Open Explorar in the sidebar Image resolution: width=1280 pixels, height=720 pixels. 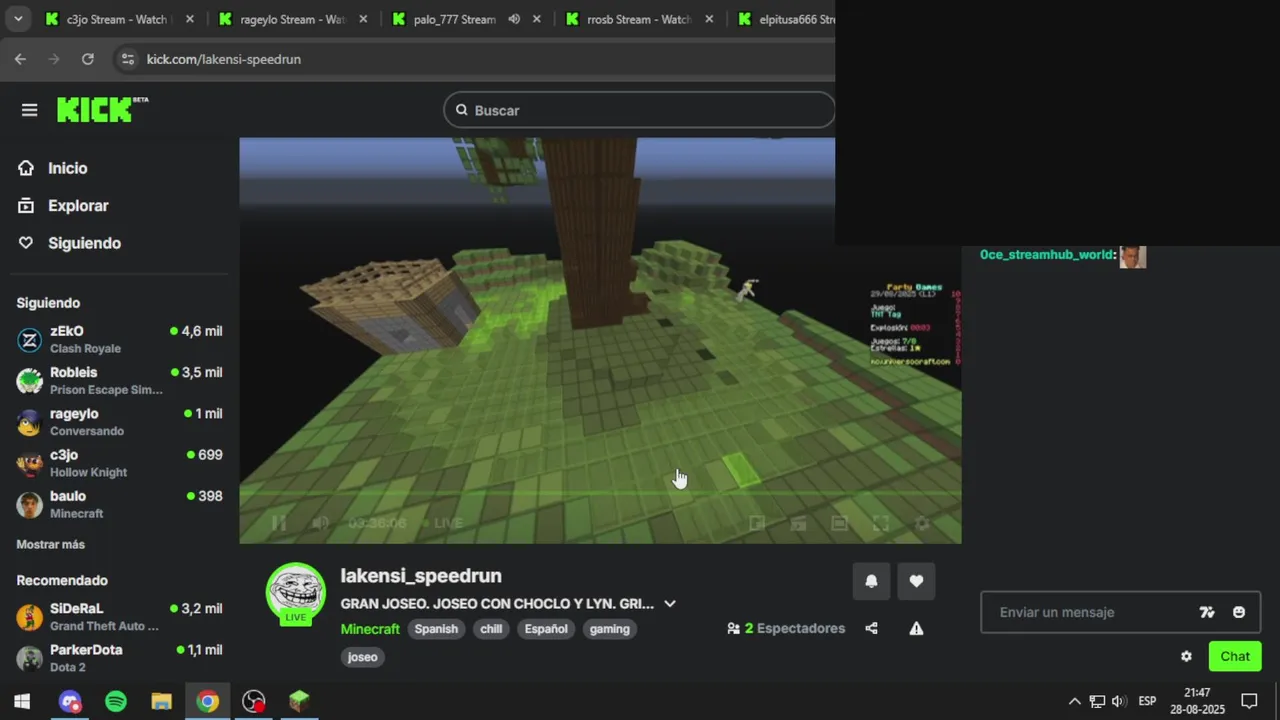78,205
